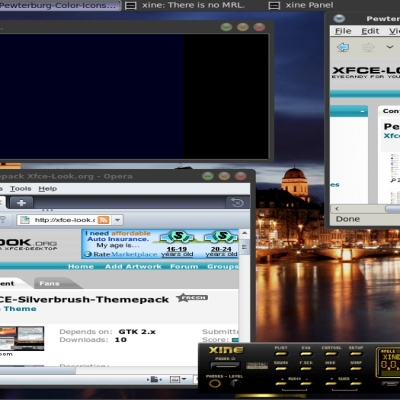This screenshot has height=400, width=400.
Task: Click Opera's vertical scrollbar up arrow
Action: point(244,233)
